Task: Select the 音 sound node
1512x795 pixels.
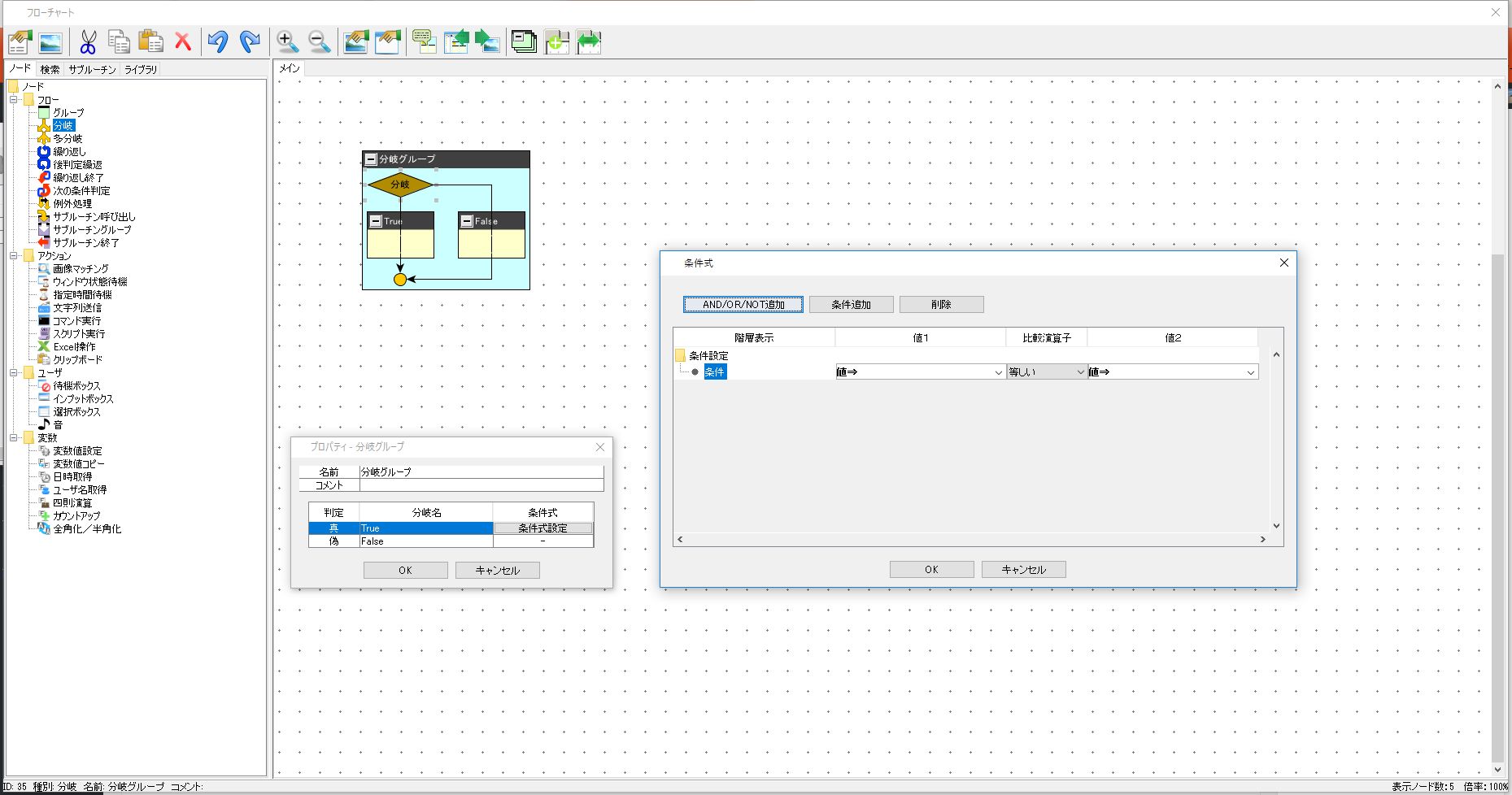Action: coord(58,425)
